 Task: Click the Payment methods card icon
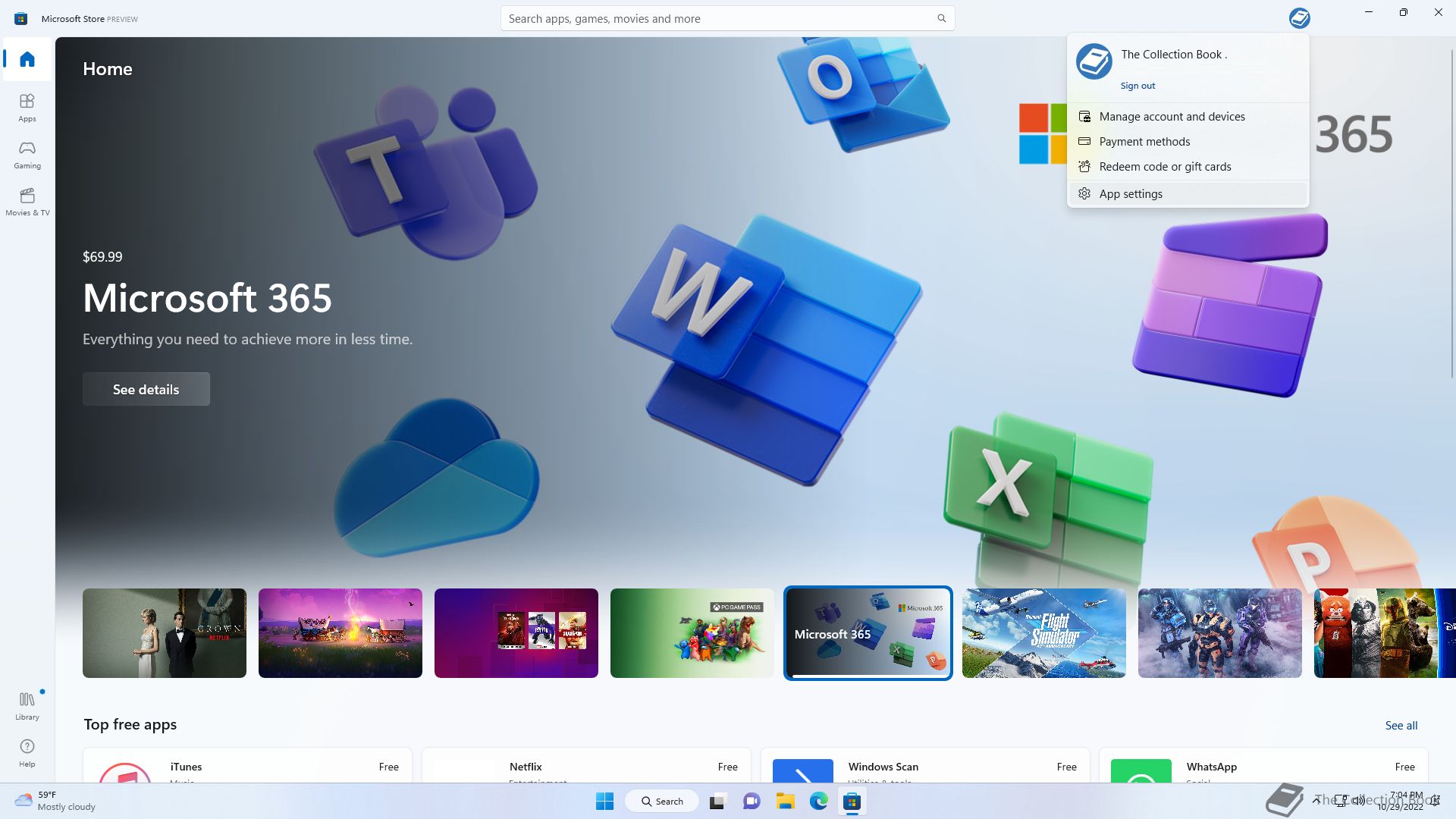(x=1084, y=141)
